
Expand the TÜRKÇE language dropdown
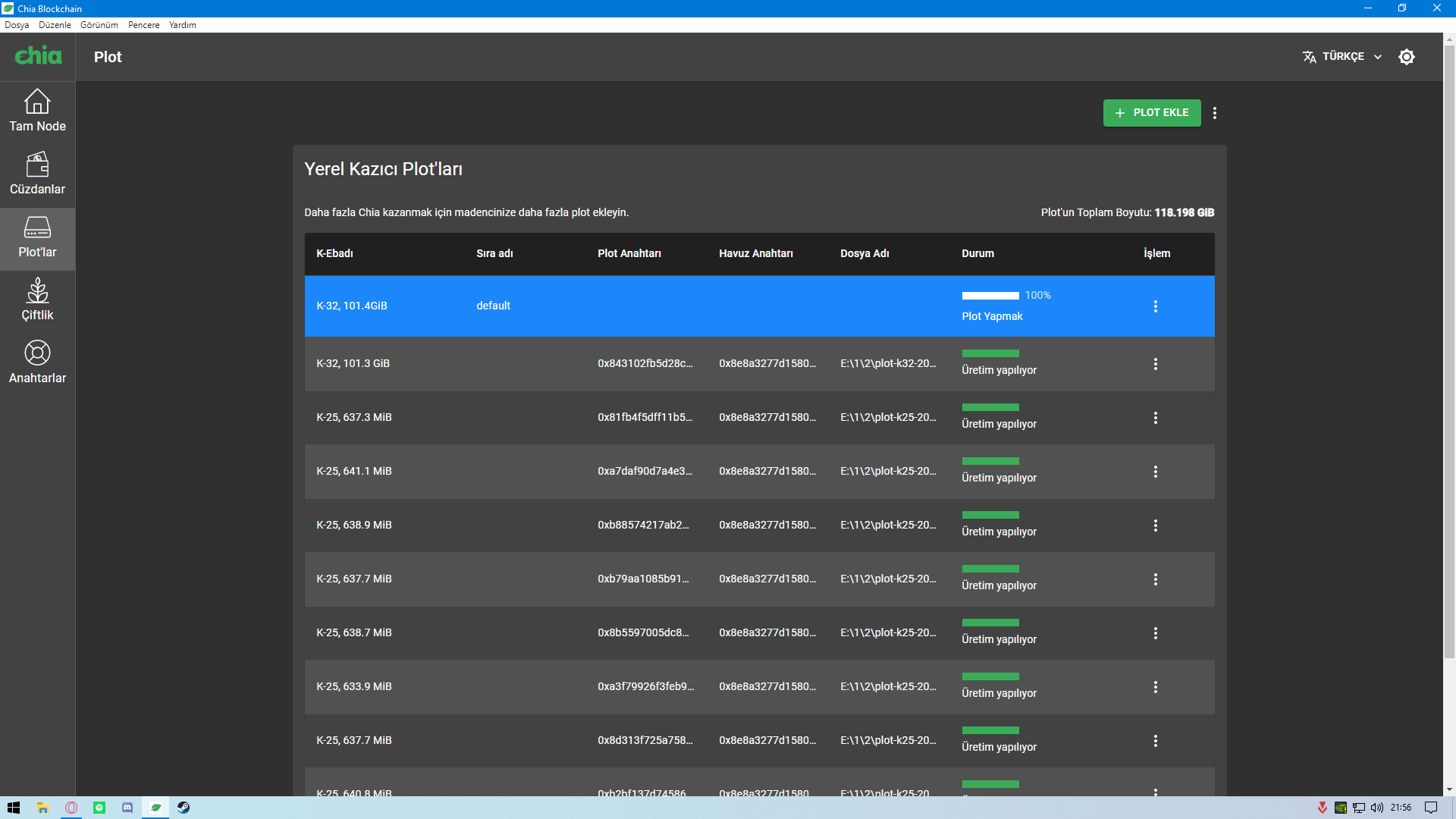pos(1343,57)
